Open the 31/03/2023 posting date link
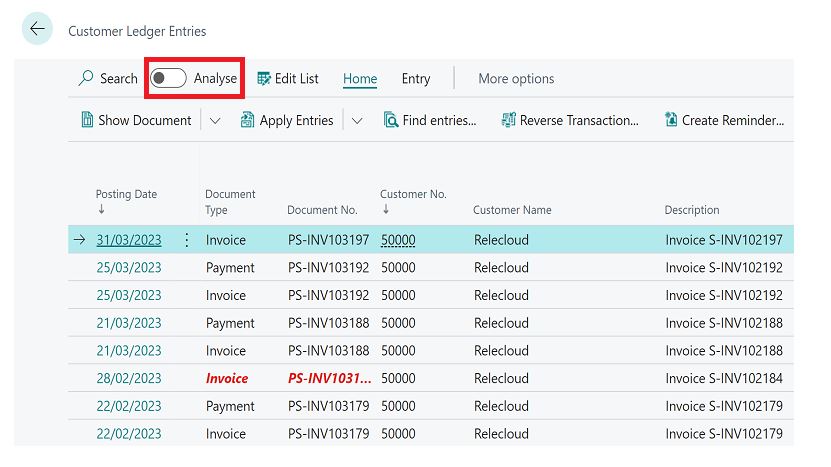The height and width of the screenshot is (467, 831). (128, 240)
